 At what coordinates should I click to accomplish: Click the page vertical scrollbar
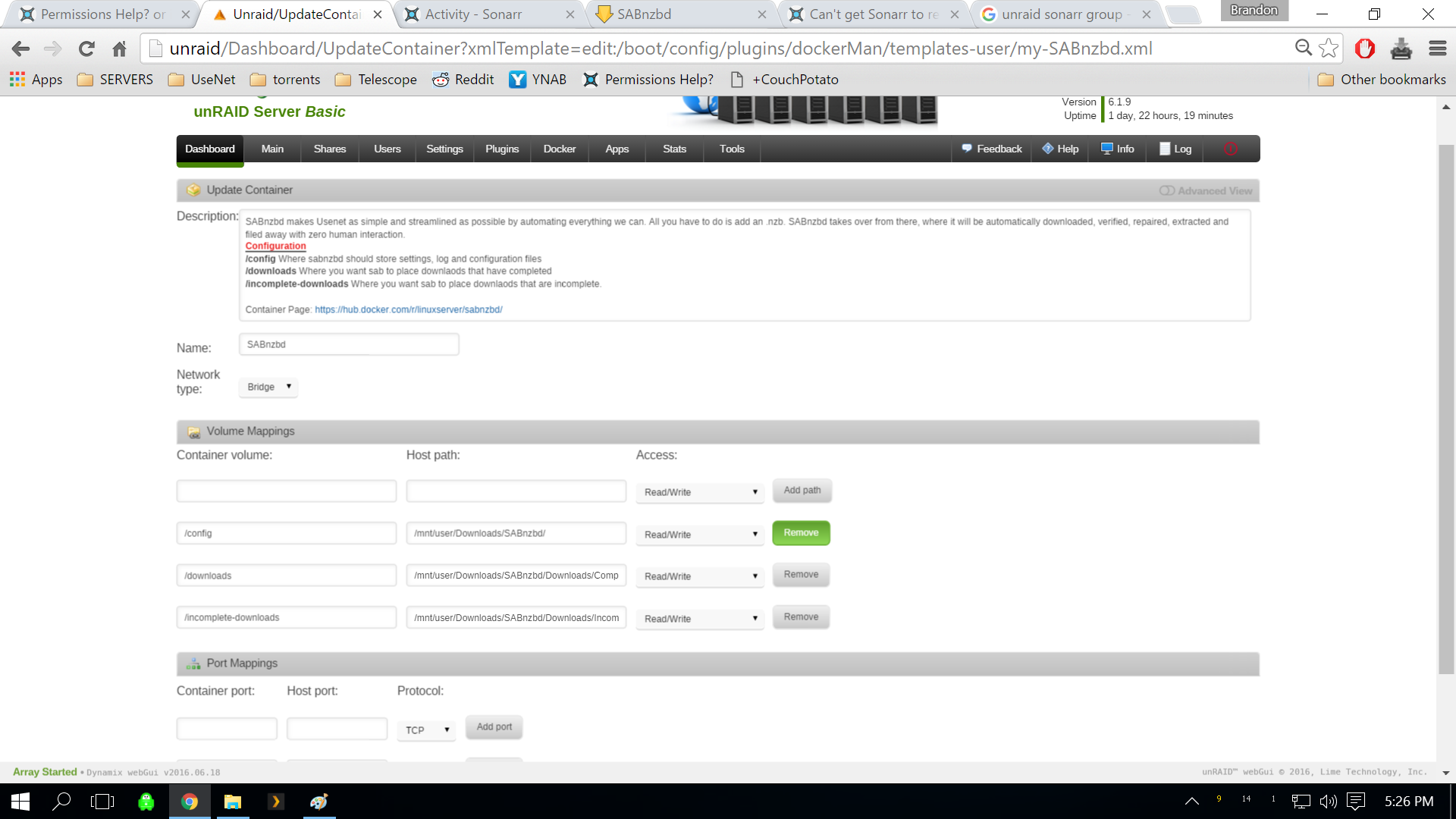pos(1445,409)
